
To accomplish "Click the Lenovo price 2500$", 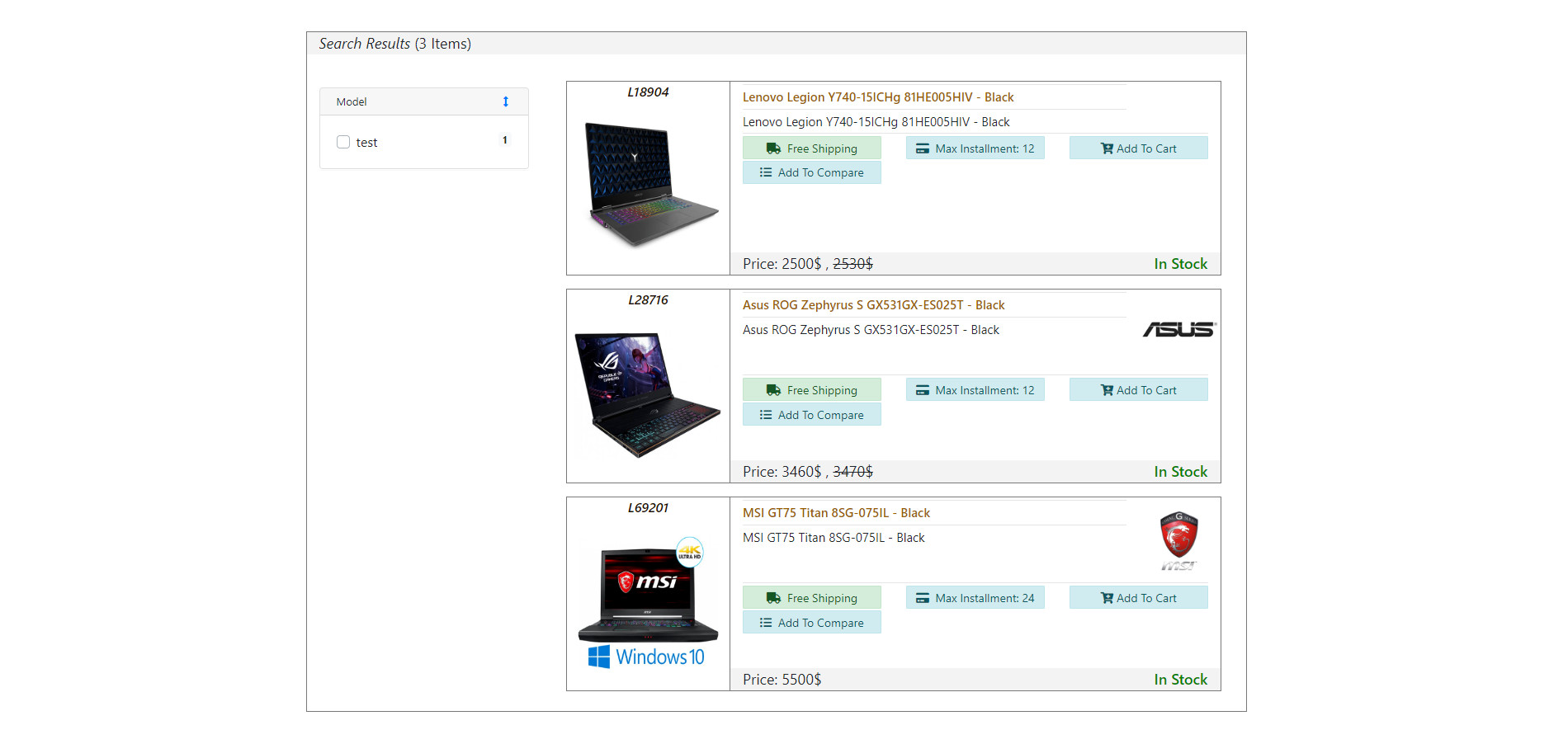I will [801, 264].
